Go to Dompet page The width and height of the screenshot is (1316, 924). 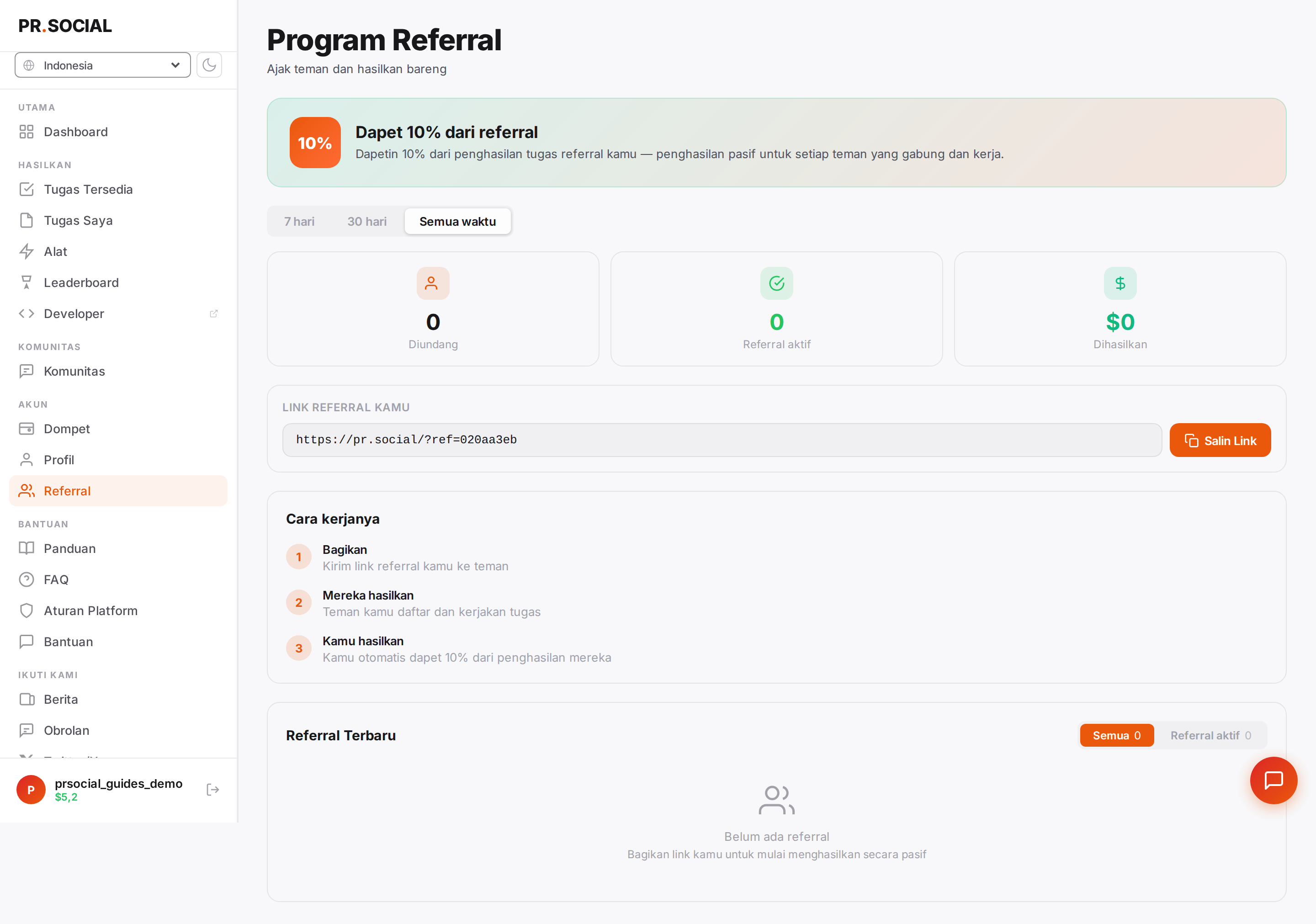pos(119,429)
